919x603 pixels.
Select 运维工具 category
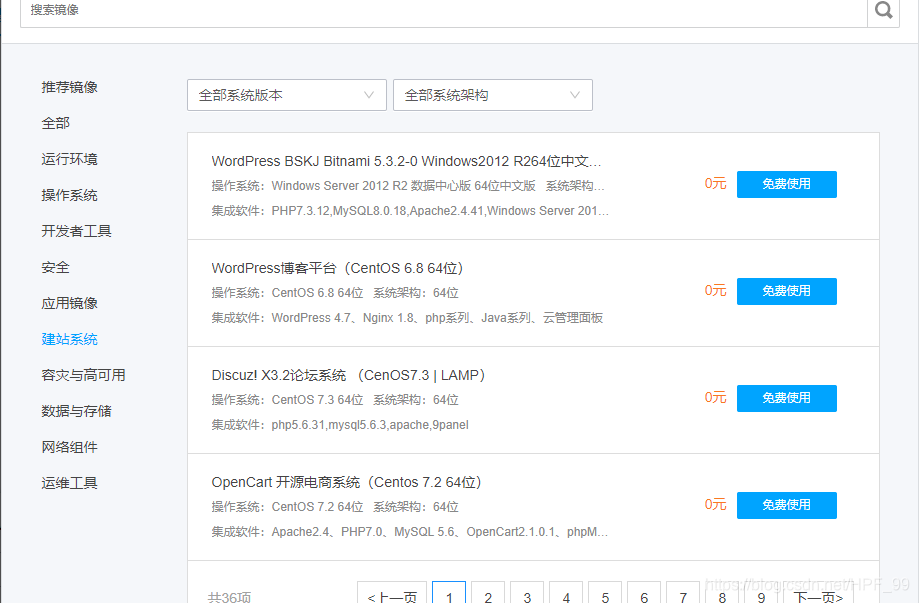pos(69,483)
